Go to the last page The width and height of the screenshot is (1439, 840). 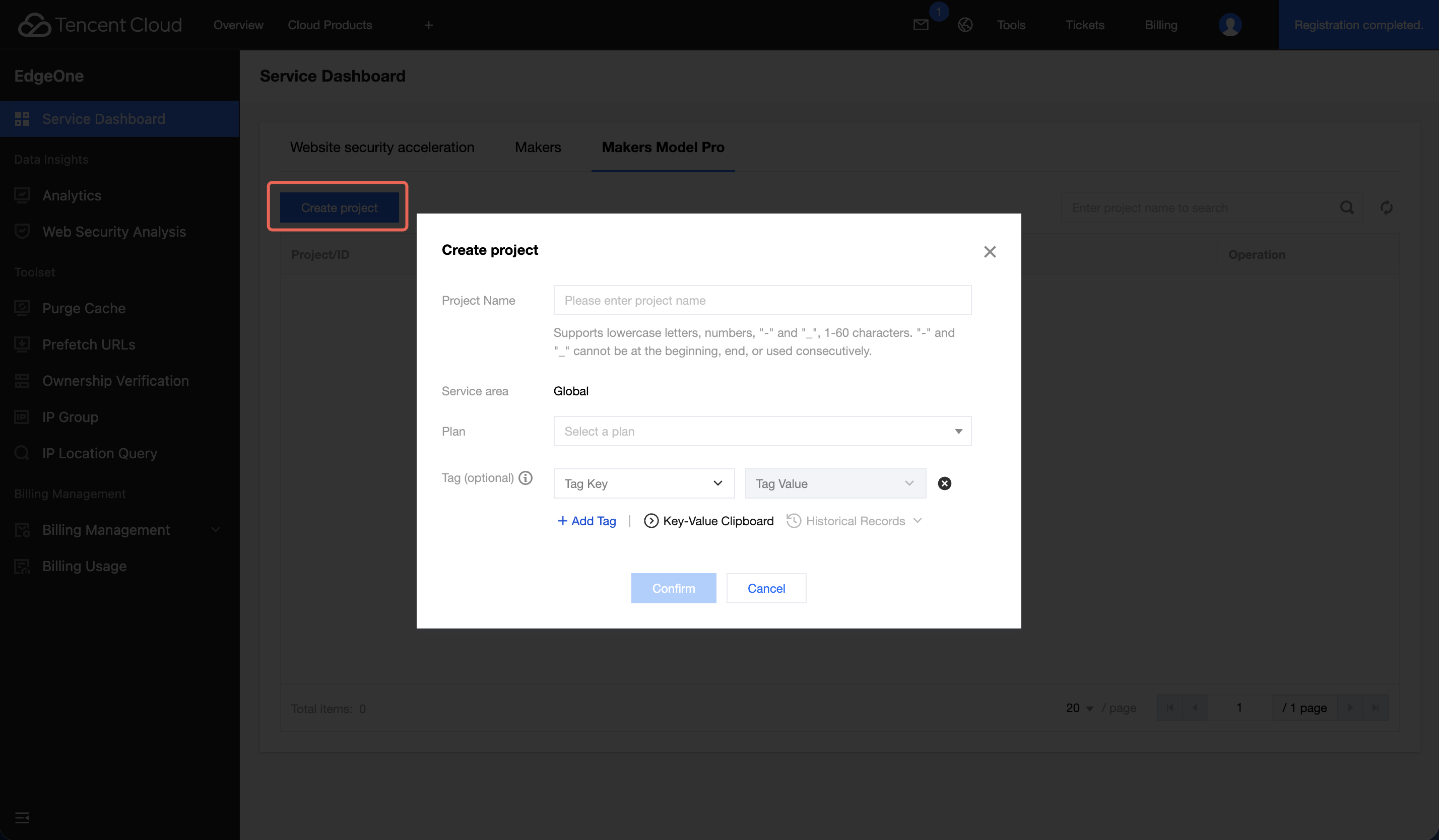pyautogui.click(x=1376, y=708)
